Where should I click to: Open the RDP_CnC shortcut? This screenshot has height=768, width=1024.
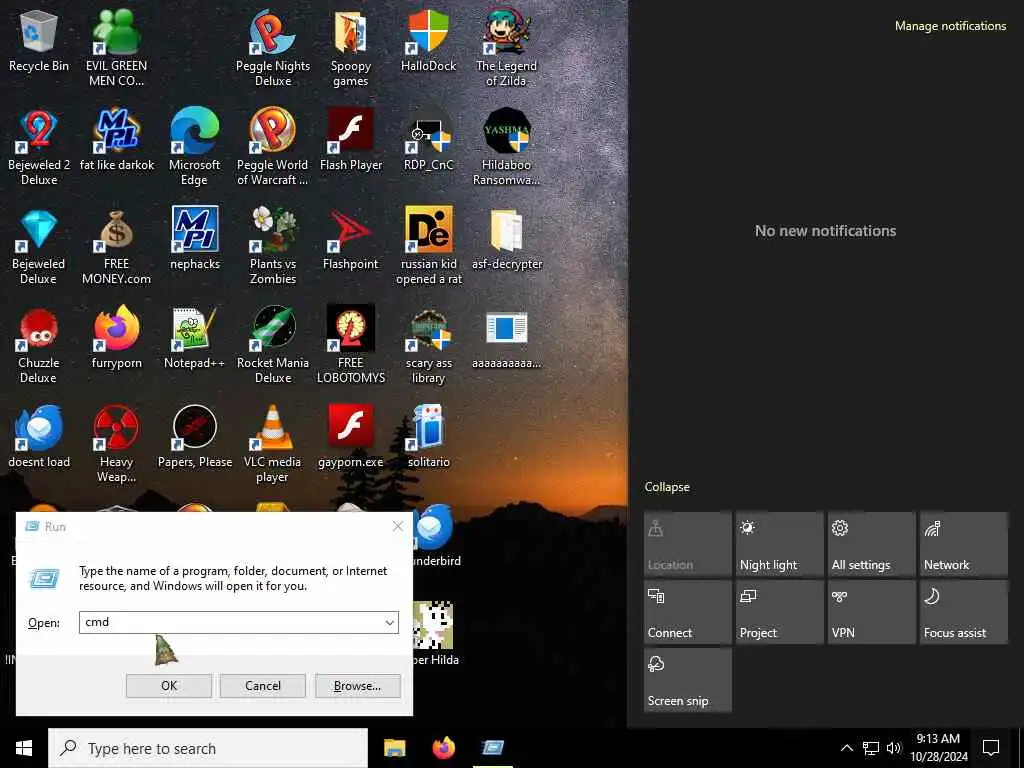(x=428, y=140)
